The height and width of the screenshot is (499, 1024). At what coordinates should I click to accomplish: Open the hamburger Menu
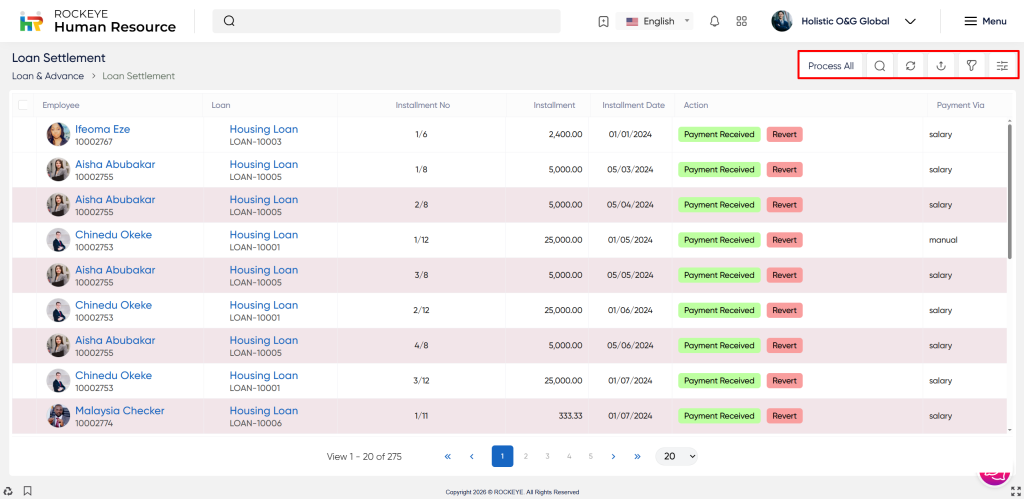(985, 21)
